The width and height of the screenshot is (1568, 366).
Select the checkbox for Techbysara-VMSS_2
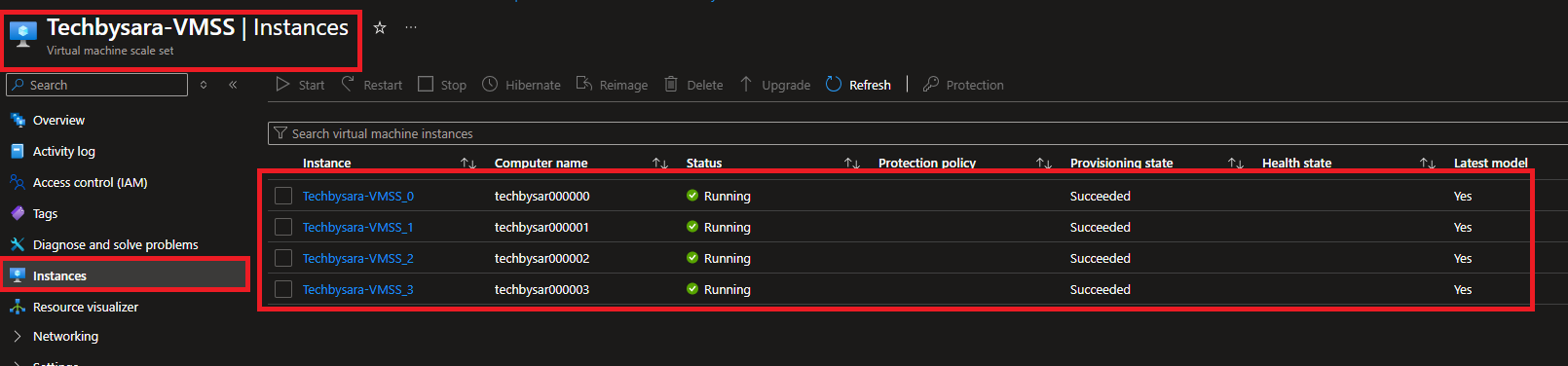click(x=283, y=258)
